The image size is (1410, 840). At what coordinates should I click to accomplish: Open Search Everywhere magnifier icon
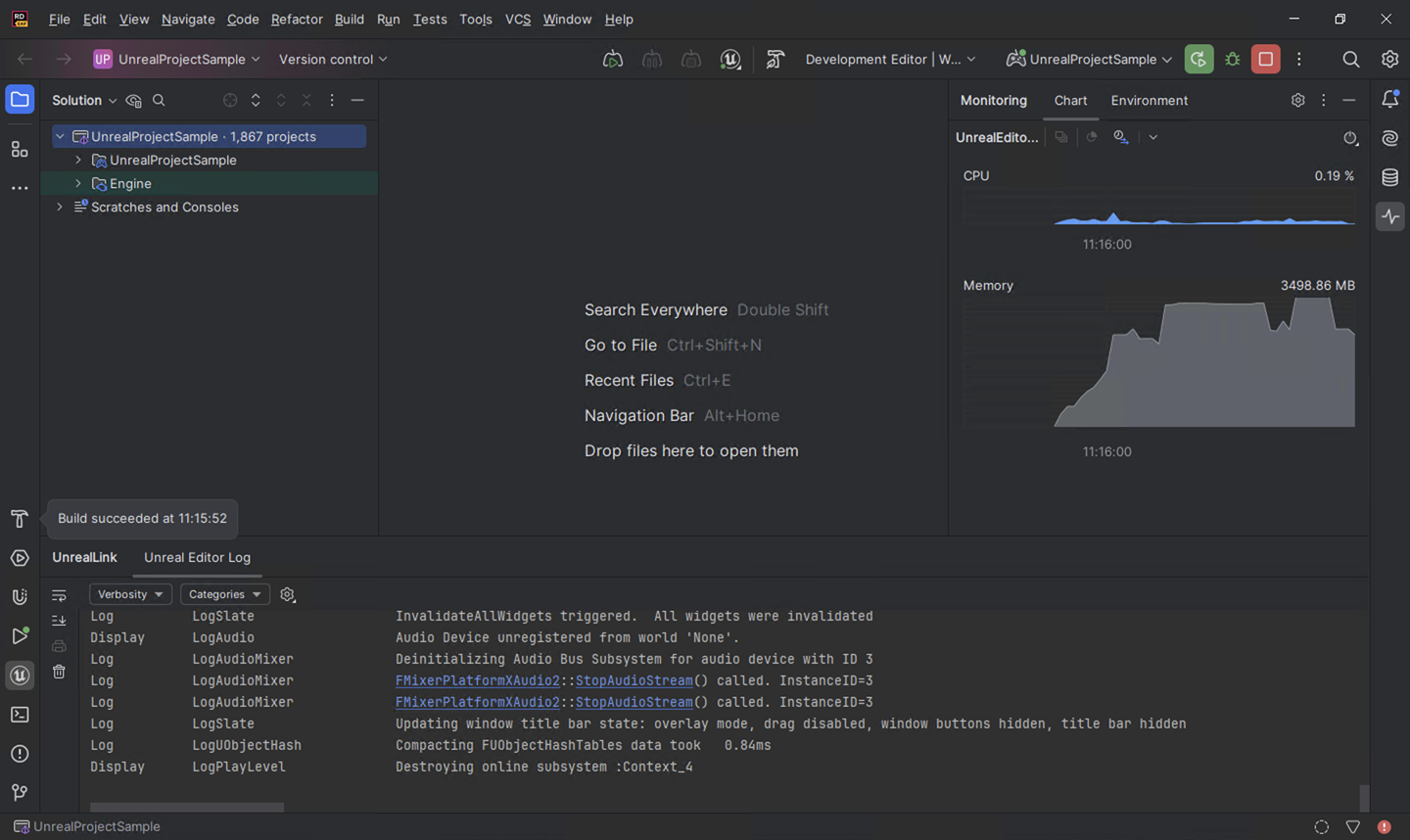(x=1351, y=60)
